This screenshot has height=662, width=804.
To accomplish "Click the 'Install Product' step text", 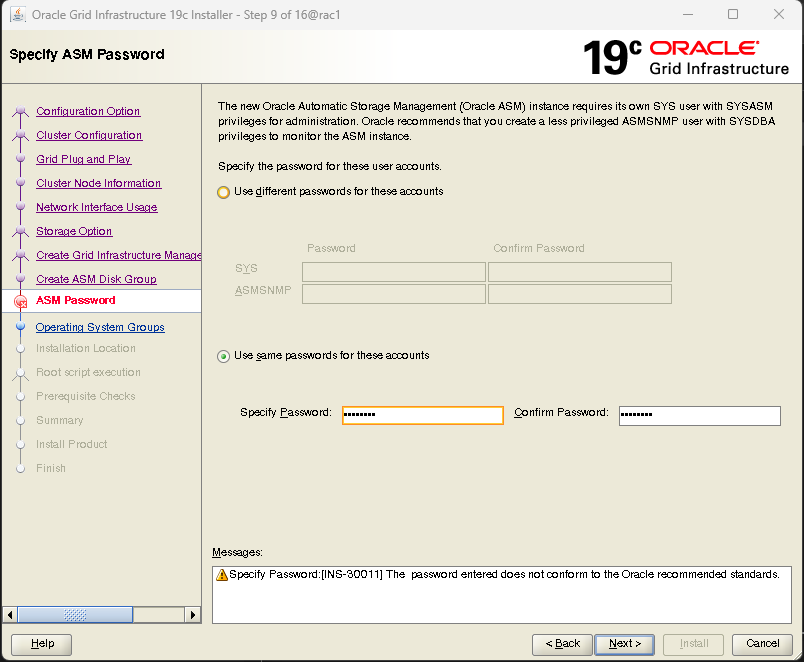I will pyautogui.click(x=71, y=445).
